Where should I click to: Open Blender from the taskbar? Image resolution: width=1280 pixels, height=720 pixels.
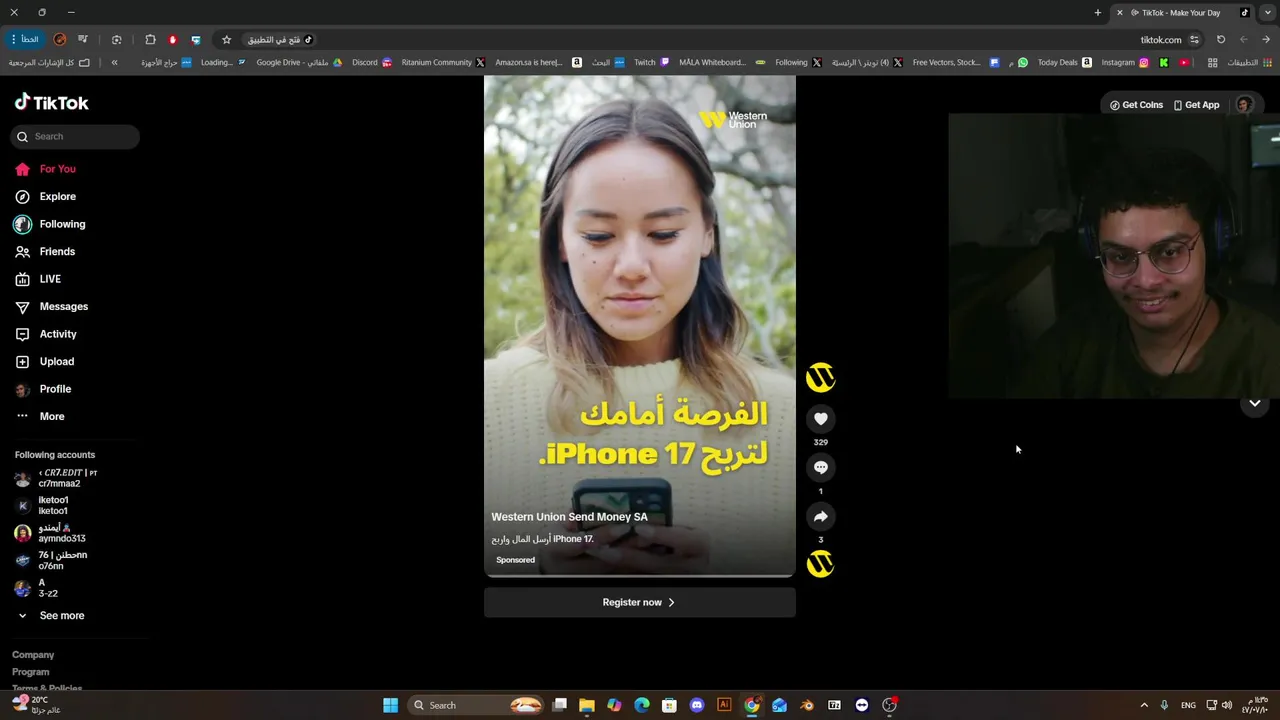(x=806, y=705)
